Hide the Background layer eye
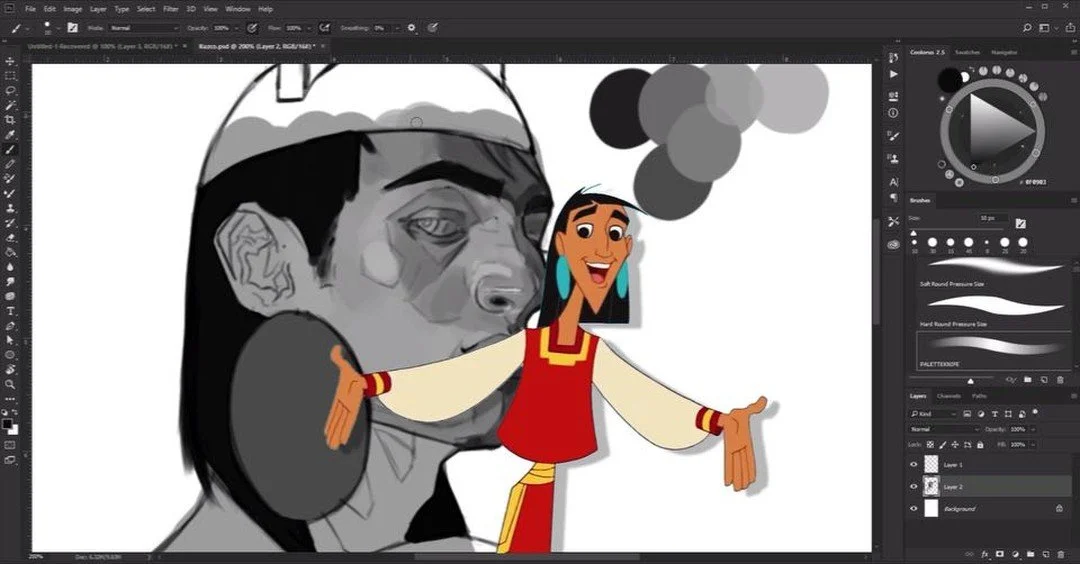The width and height of the screenshot is (1080, 564). 914,508
